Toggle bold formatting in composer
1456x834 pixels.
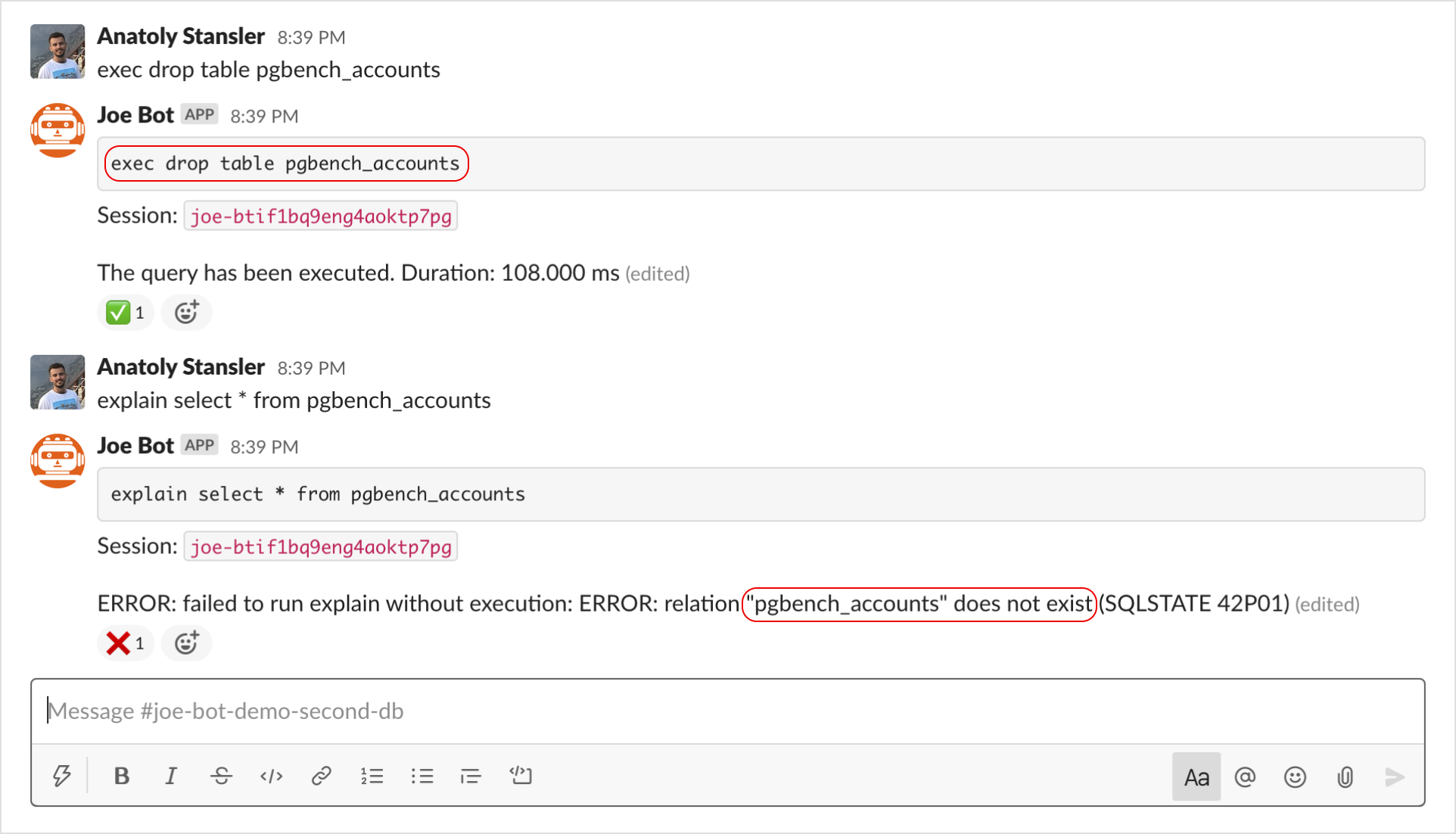(121, 776)
